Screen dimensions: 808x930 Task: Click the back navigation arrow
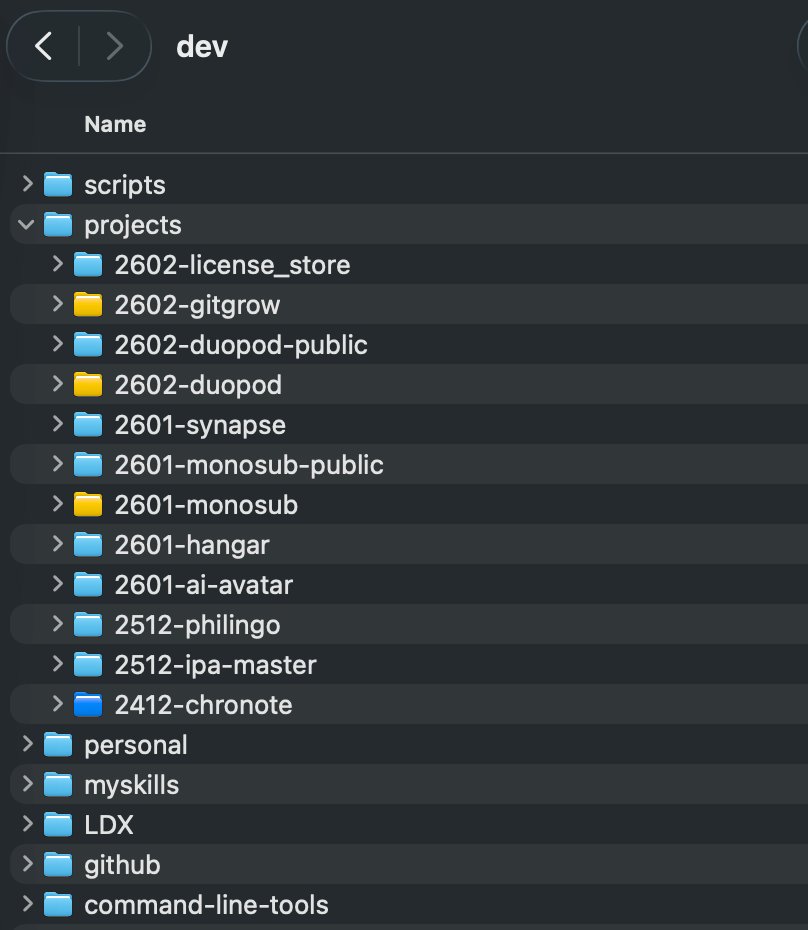tap(43, 46)
